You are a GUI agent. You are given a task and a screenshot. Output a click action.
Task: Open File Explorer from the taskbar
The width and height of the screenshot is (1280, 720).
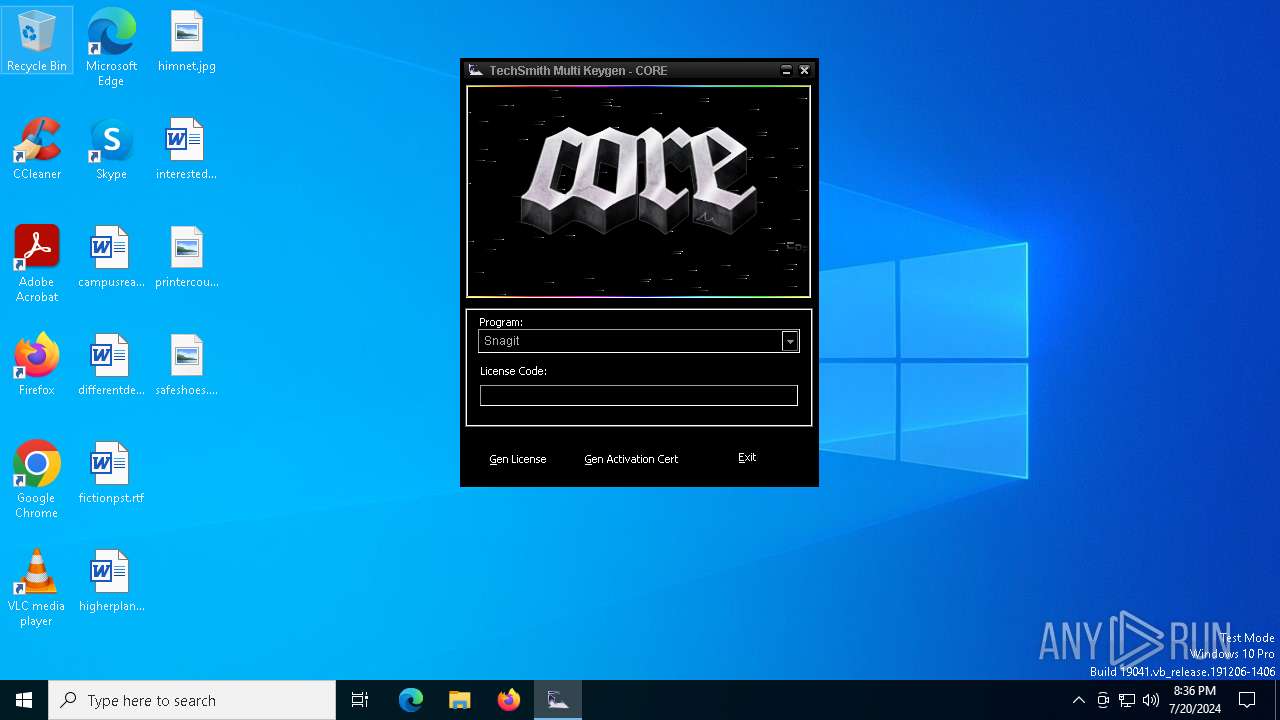click(459, 700)
